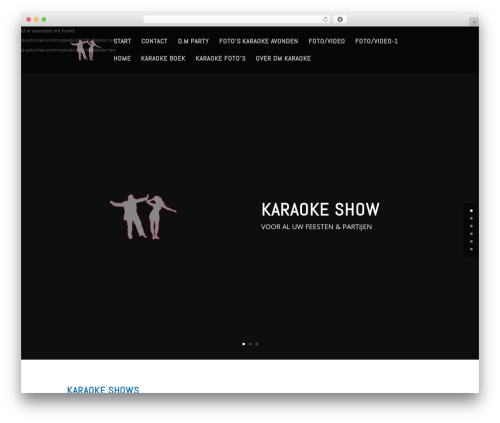Open OVER DM KARAOKE page
Viewport: 500px width, 423px height.
click(x=283, y=59)
